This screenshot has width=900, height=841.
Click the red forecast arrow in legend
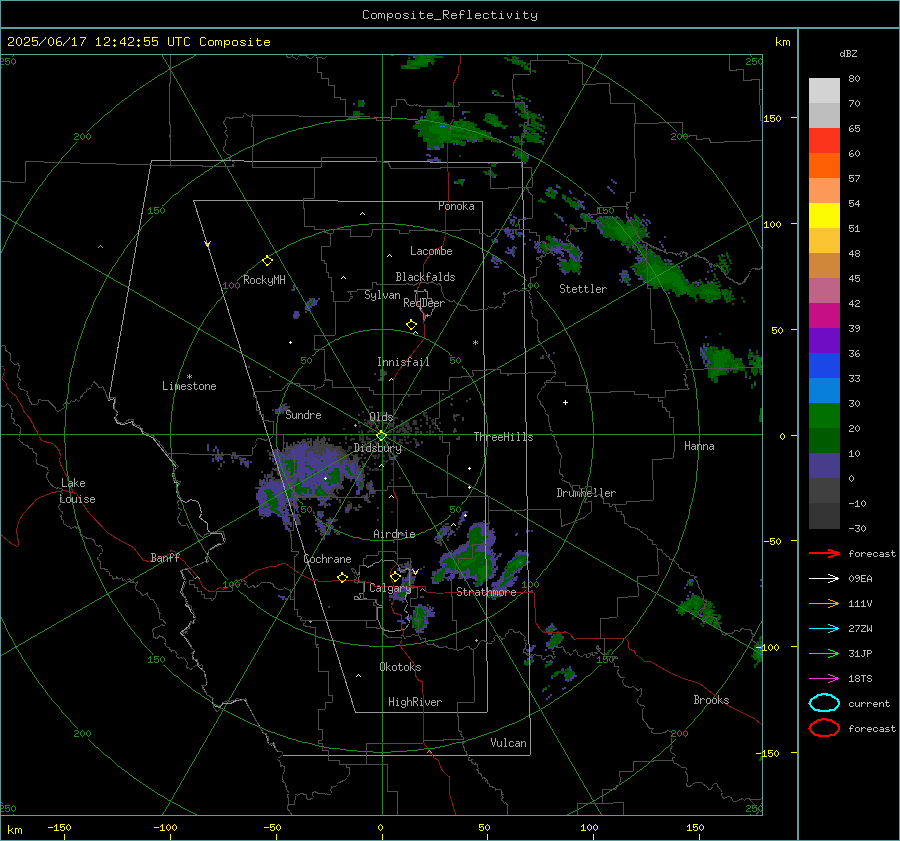[824, 553]
